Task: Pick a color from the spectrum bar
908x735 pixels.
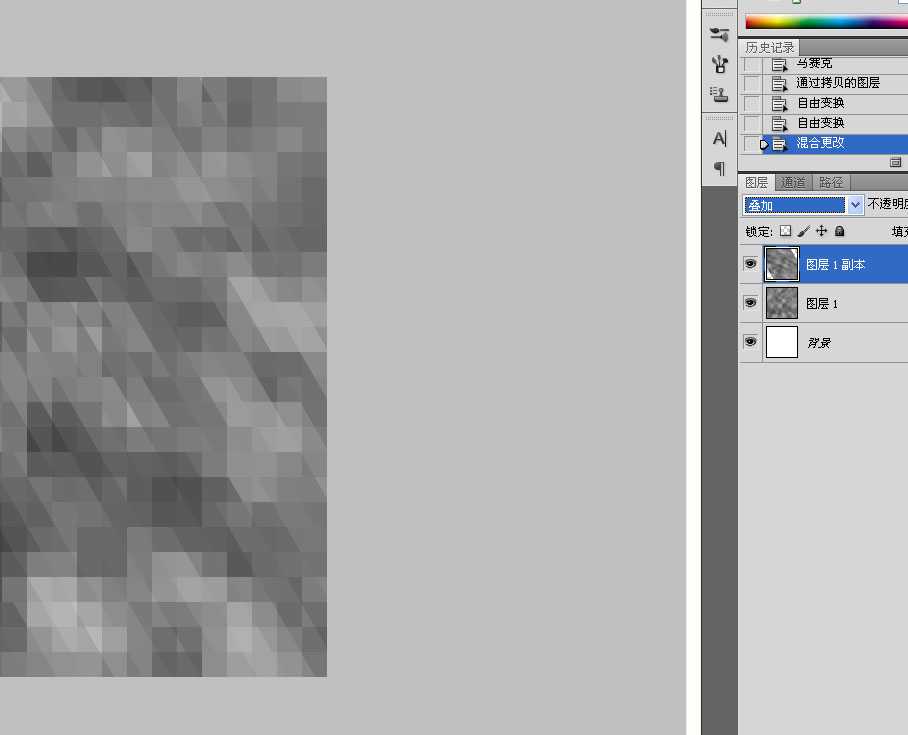Action: 826,23
